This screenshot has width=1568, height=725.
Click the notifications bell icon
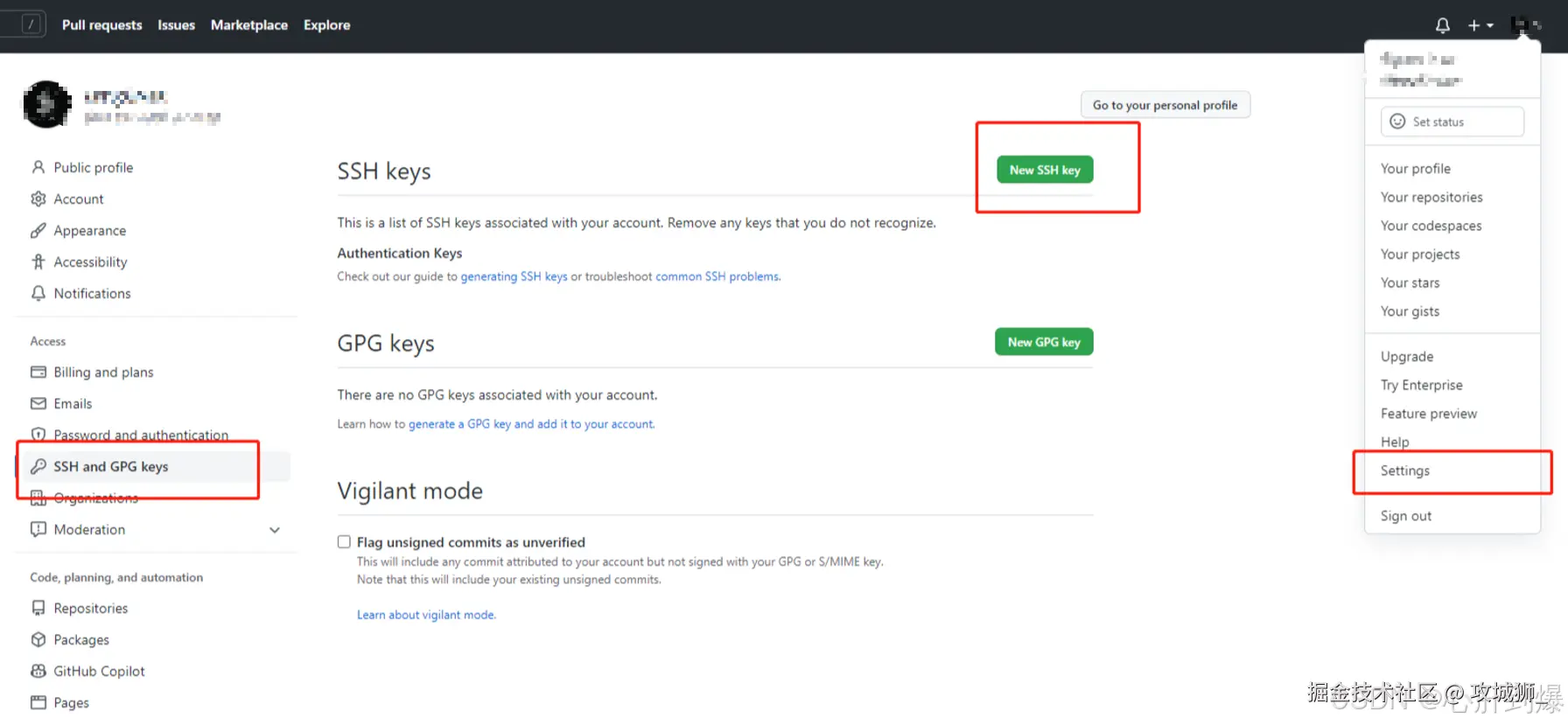1443,25
